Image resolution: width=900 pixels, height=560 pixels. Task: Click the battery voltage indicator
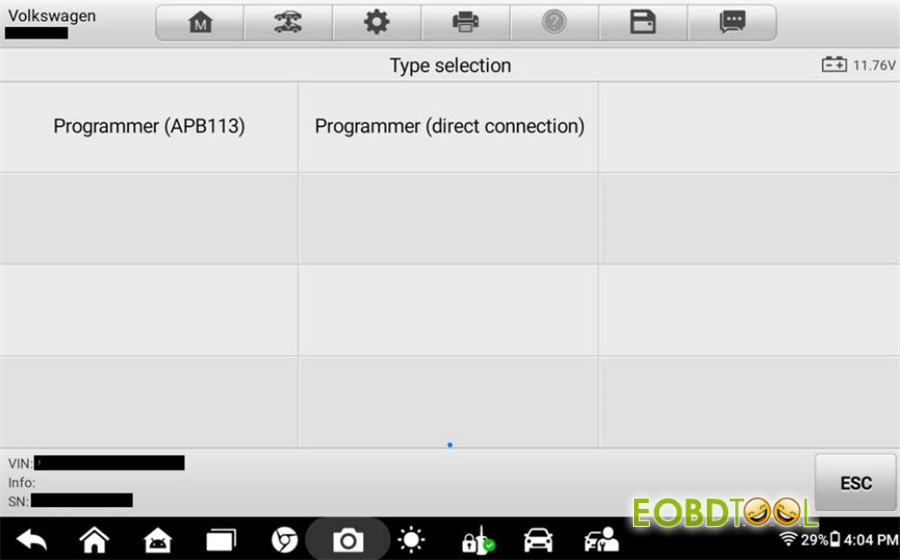[859, 65]
